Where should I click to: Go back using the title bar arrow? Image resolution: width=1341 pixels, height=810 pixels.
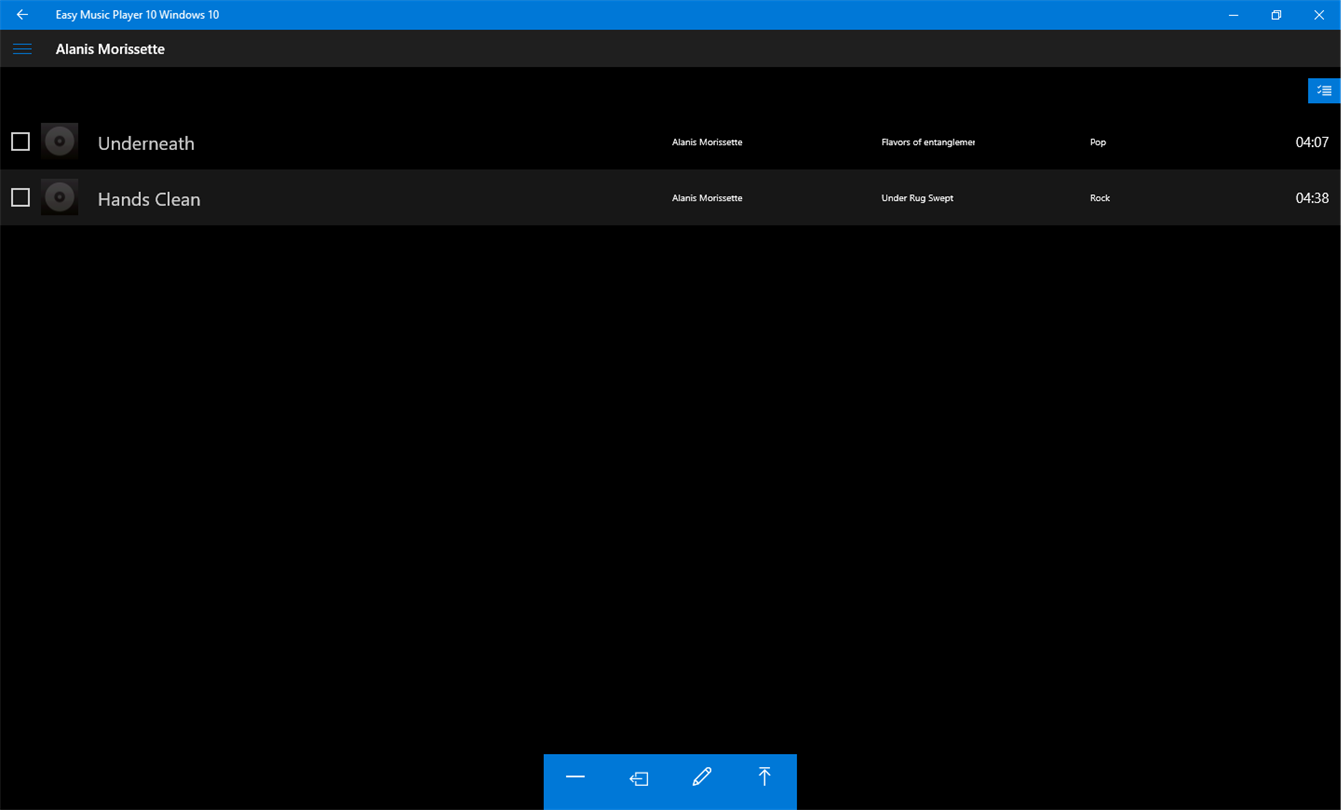tap(22, 15)
